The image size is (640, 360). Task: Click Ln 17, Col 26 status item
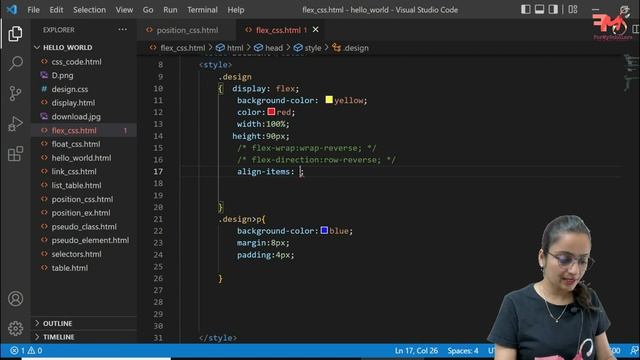[416, 350]
